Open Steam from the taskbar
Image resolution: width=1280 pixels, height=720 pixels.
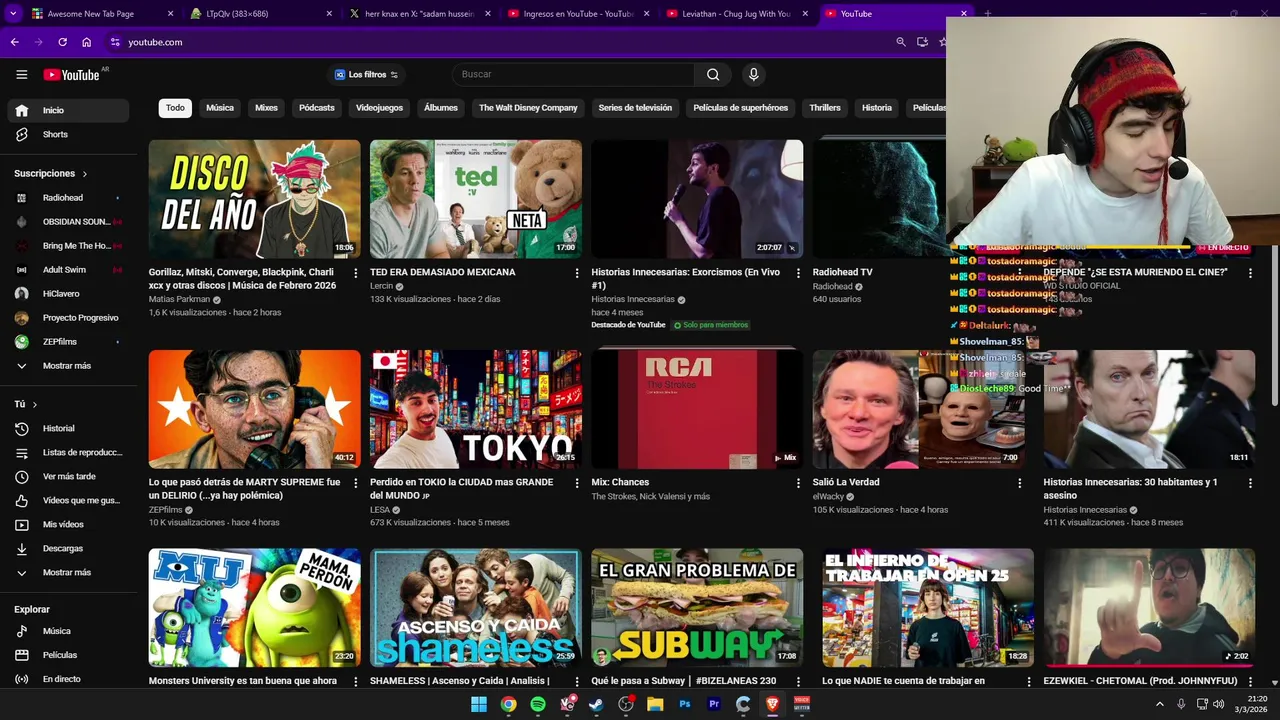[596, 704]
